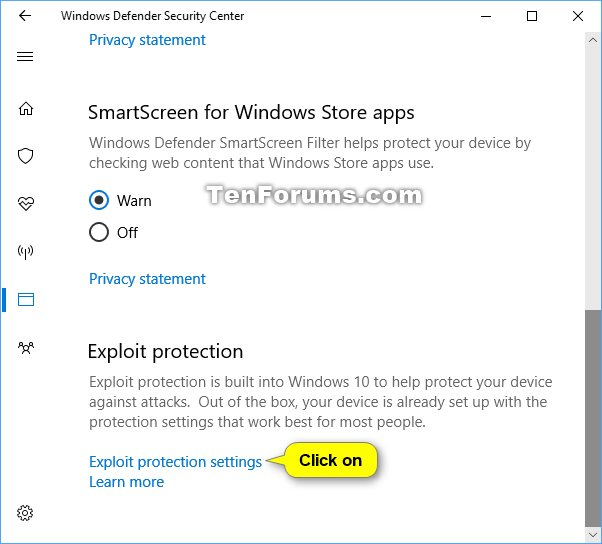Screen dimensions: 602x544
Task: Open the Learn more link
Action: [x=126, y=482]
